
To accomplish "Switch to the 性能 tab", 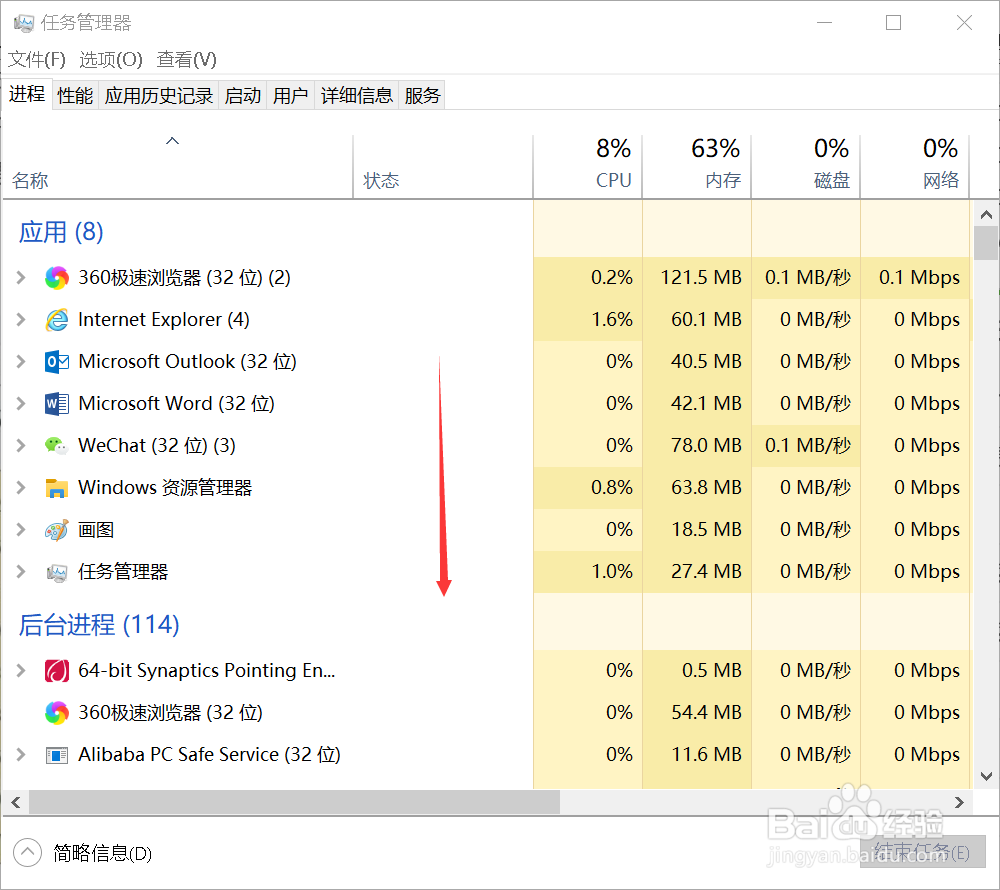I will coord(75,96).
